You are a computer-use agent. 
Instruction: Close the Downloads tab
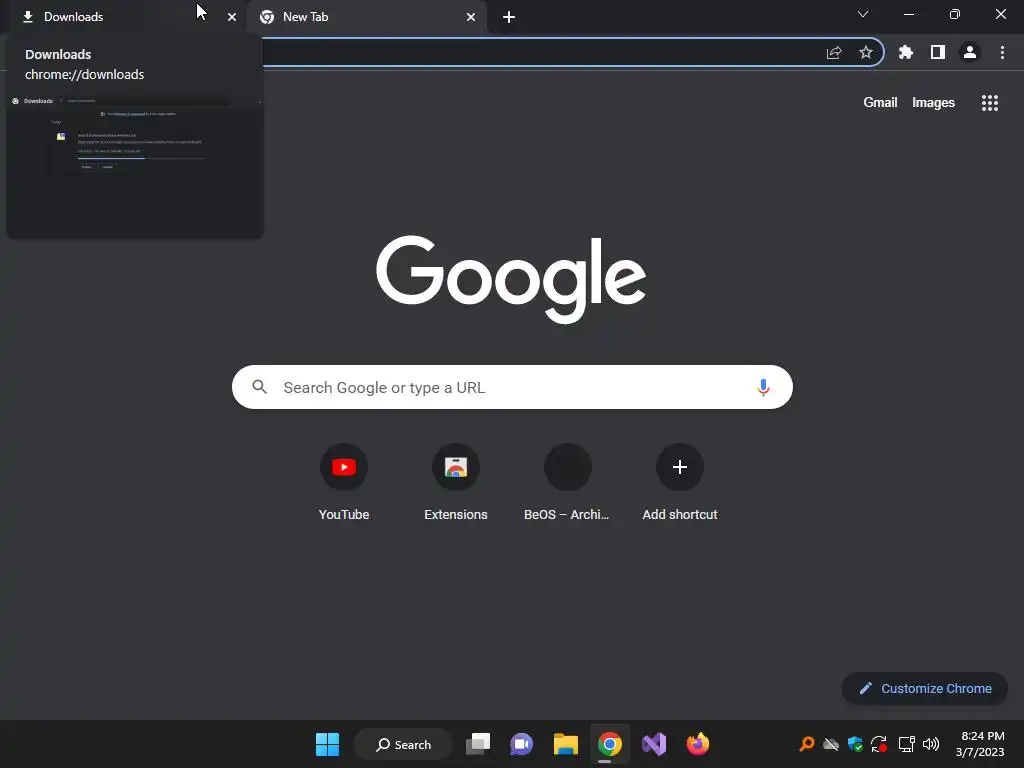(232, 17)
